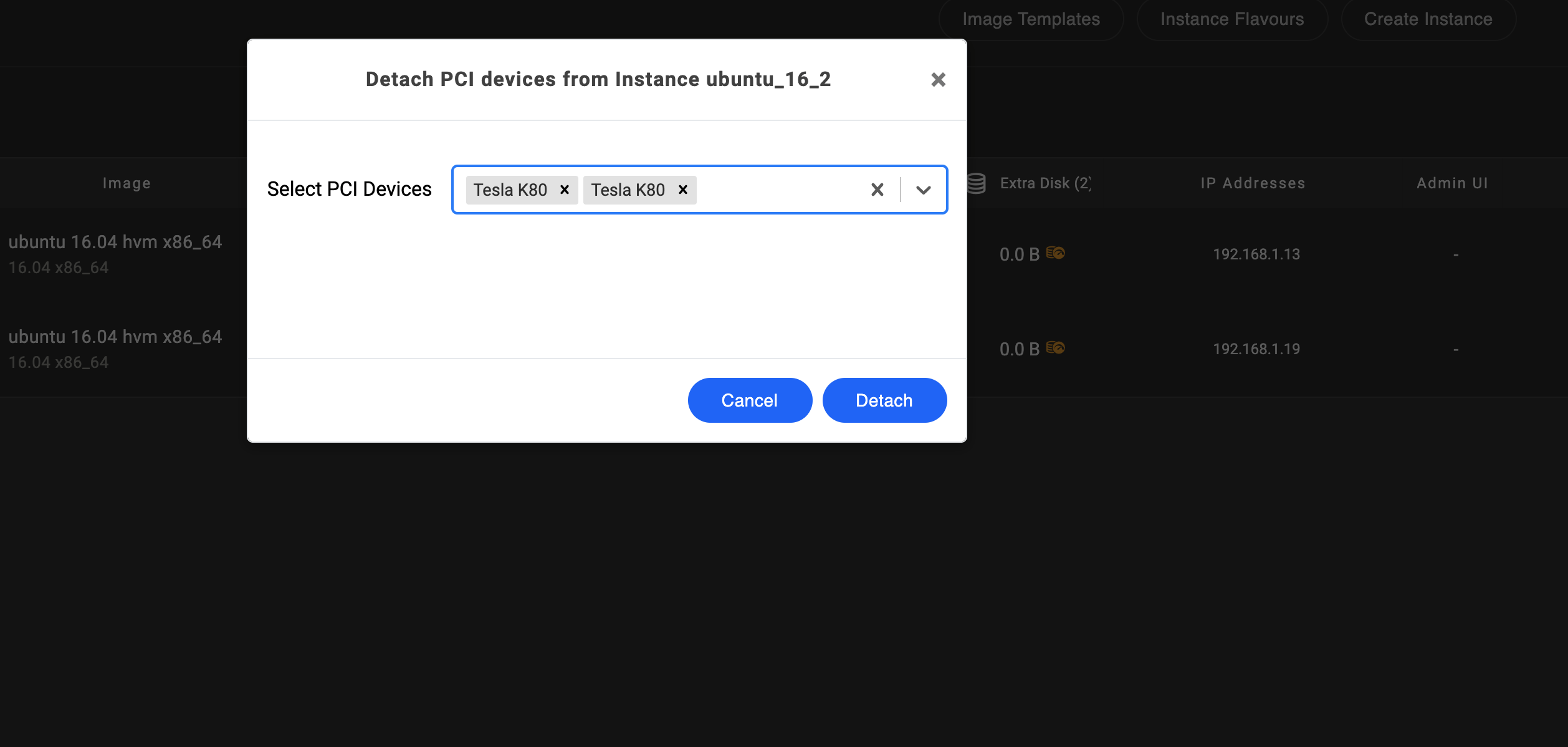
Task: Click the Select PCI Devices label
Action: click(x=350, y=189)
